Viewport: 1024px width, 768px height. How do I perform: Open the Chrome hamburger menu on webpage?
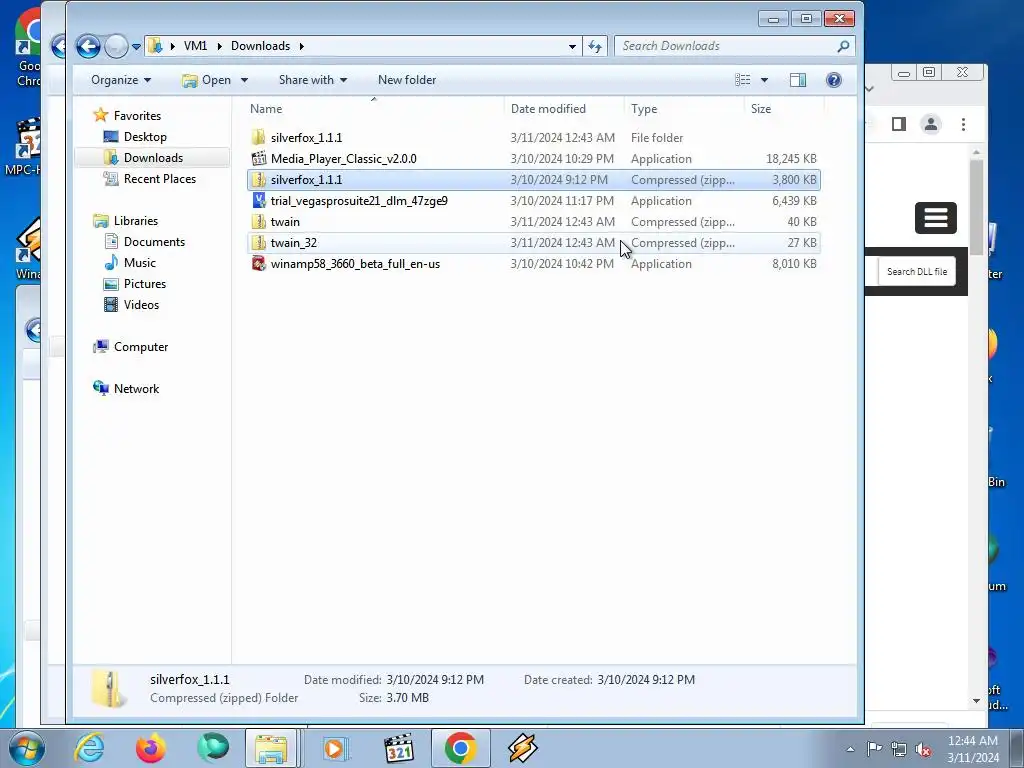[x=935, y=217]
